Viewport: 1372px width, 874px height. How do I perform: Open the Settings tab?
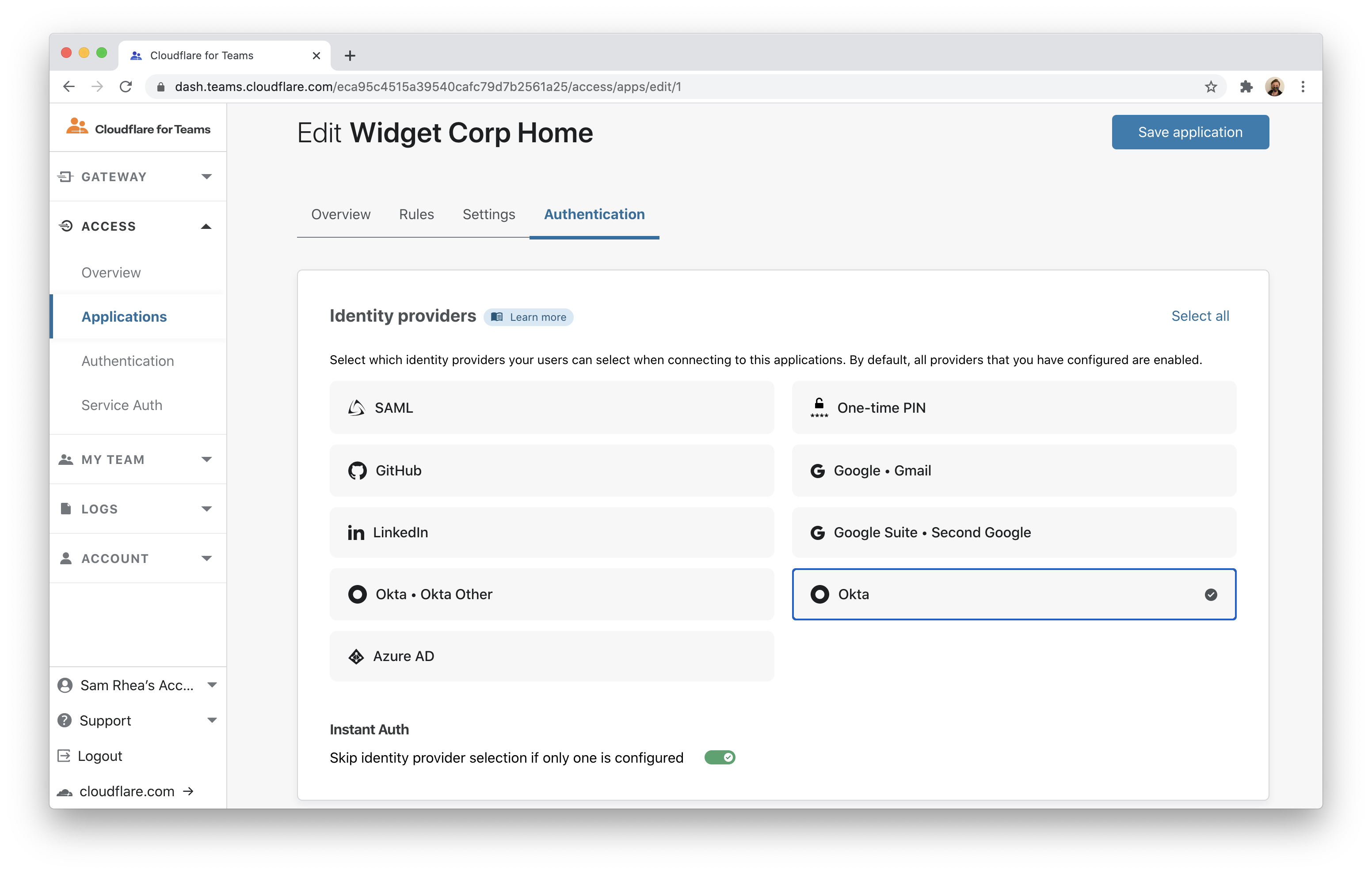coord(489,214)
